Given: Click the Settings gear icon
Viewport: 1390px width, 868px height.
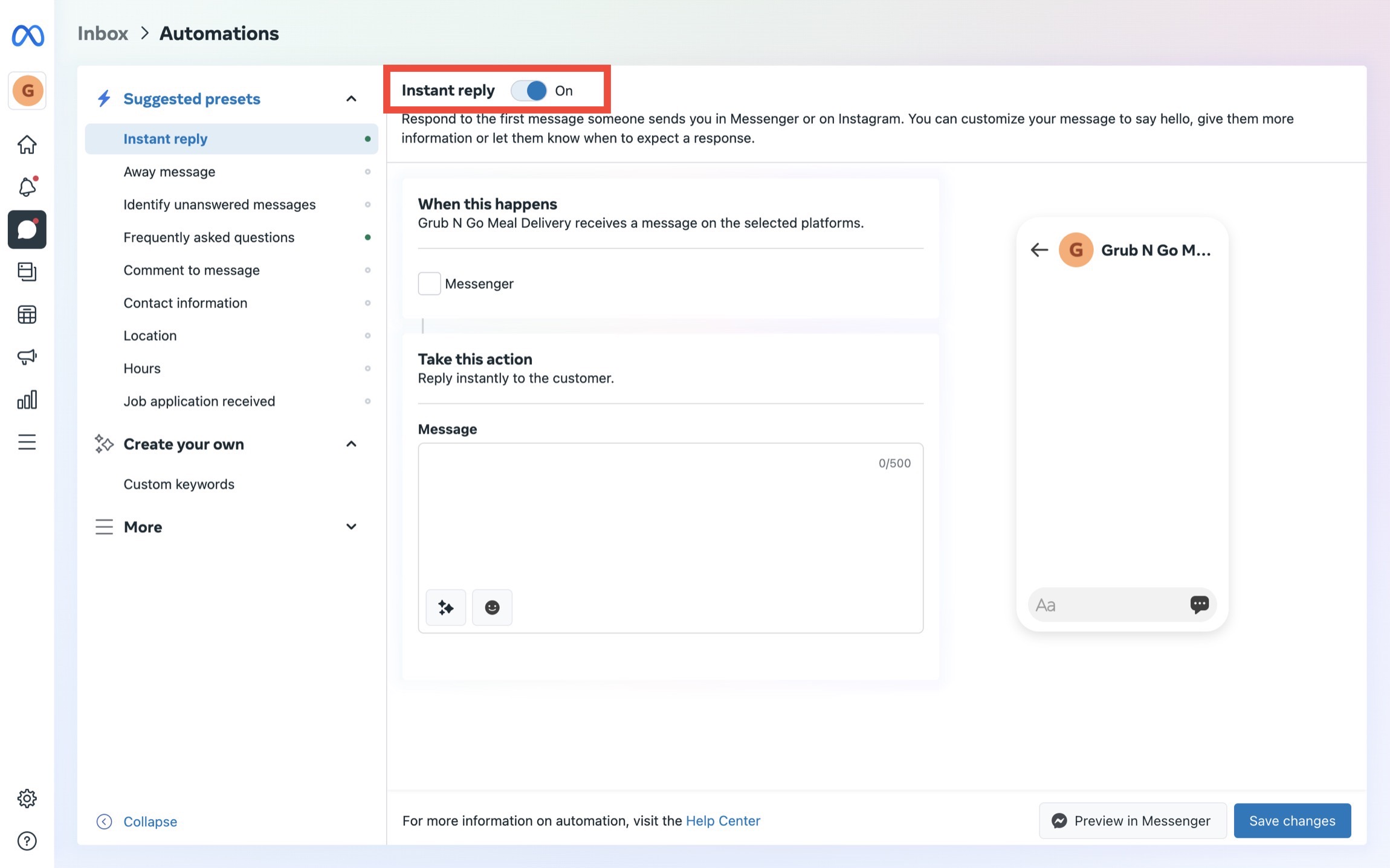Looking at the screenshot, I should [27, 798].
